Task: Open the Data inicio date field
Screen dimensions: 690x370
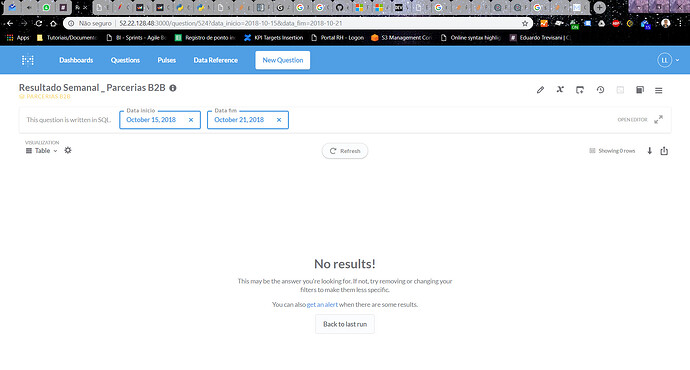Action: [160, 120]
